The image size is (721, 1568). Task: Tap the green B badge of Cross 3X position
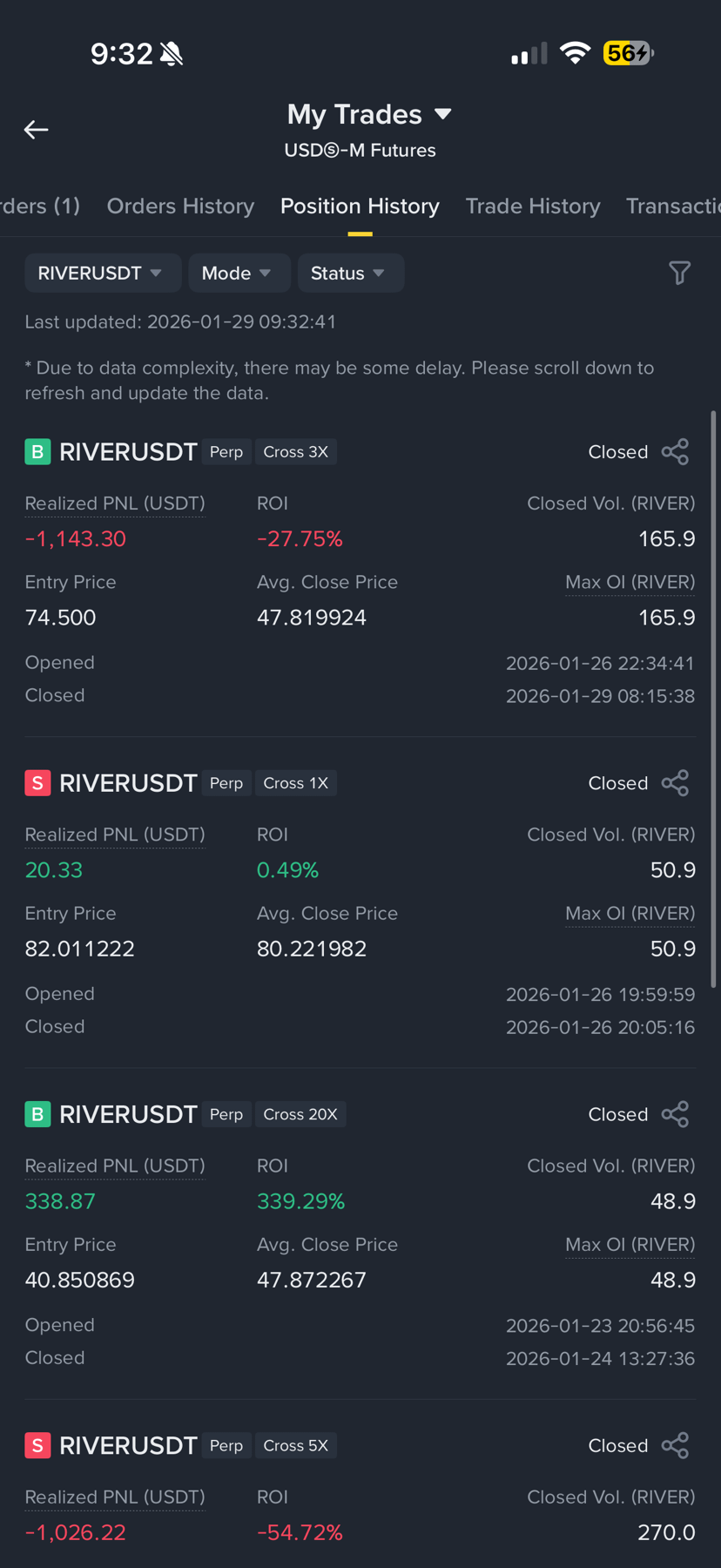pyautogui.click(x=37, y=452)
